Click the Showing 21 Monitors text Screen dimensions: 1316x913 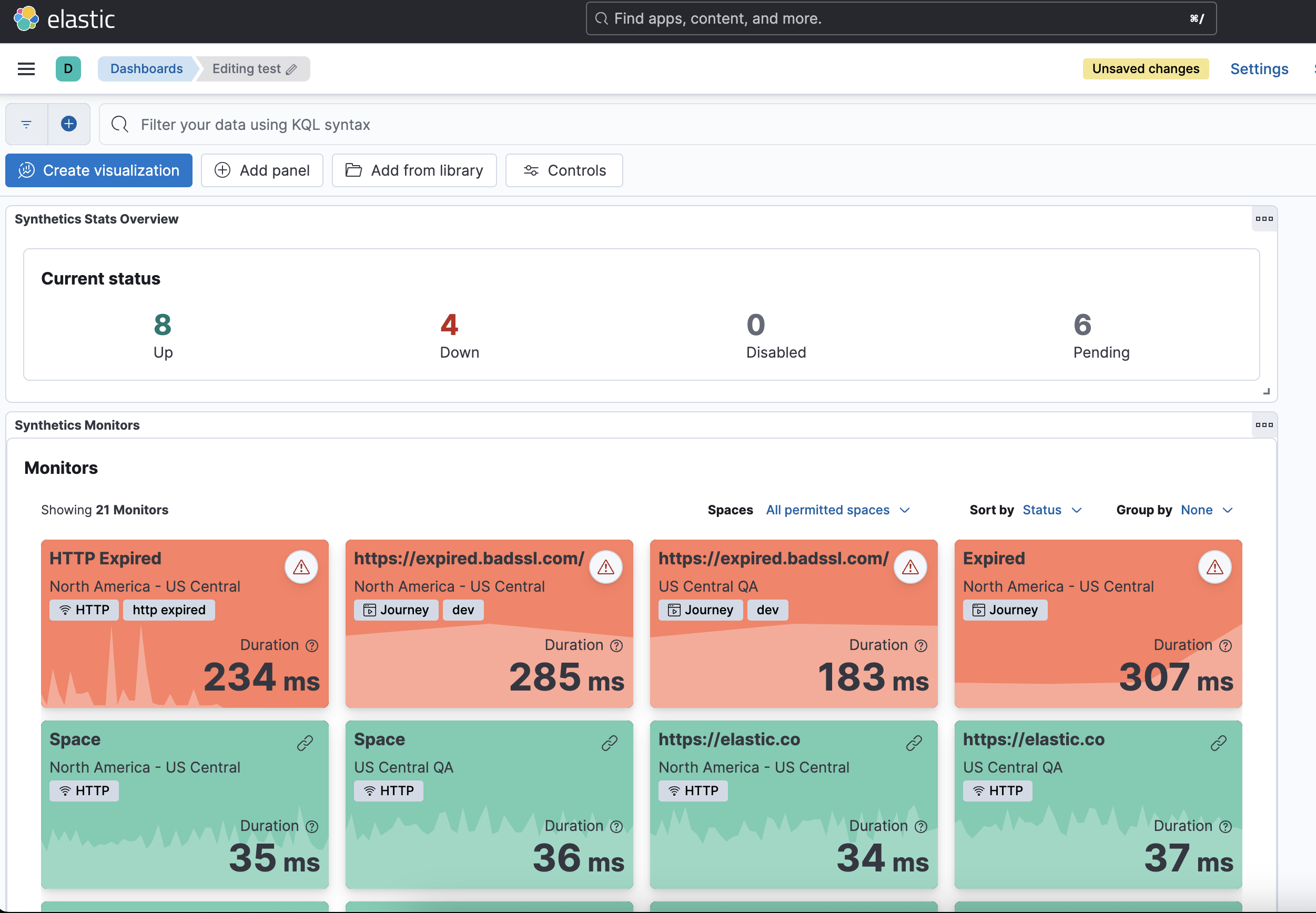(x=105, y=510)
